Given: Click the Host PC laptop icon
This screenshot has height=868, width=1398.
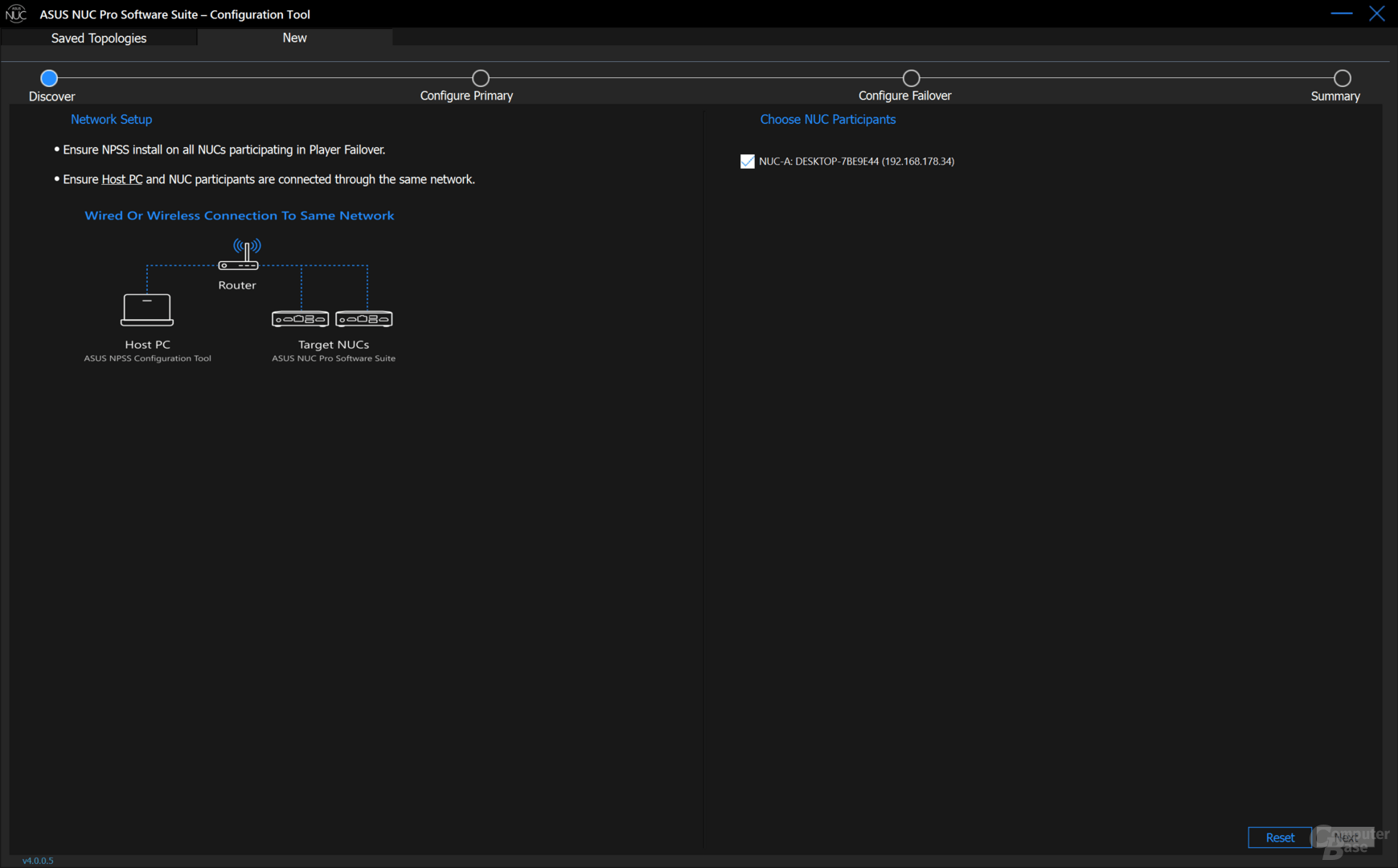Looking at the screenshot, I should (147, 309).
